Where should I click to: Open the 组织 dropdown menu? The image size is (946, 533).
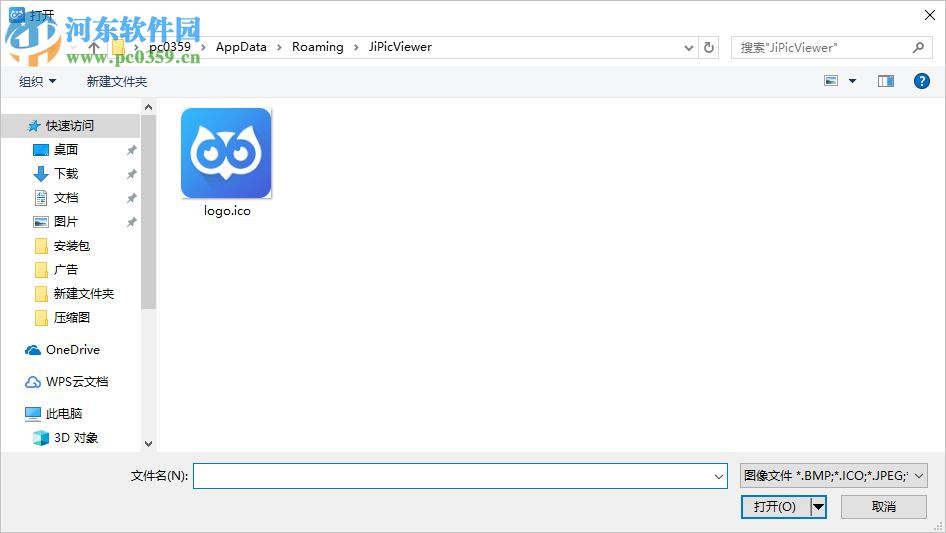point(37,81)
